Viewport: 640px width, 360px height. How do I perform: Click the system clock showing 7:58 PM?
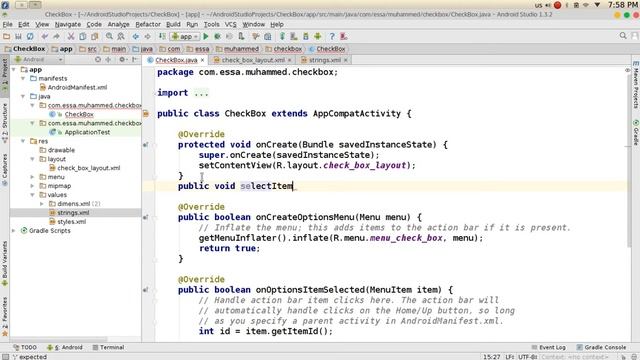pyautogui.click(x=622, y=5)
